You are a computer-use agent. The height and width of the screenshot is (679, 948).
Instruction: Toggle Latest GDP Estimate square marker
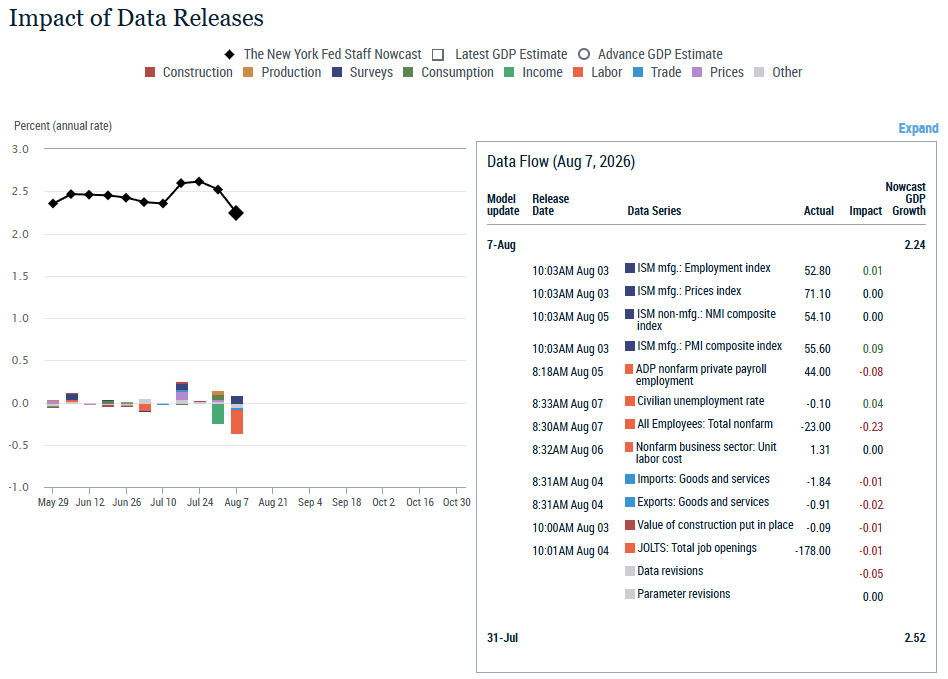click(x=438, y=55)
